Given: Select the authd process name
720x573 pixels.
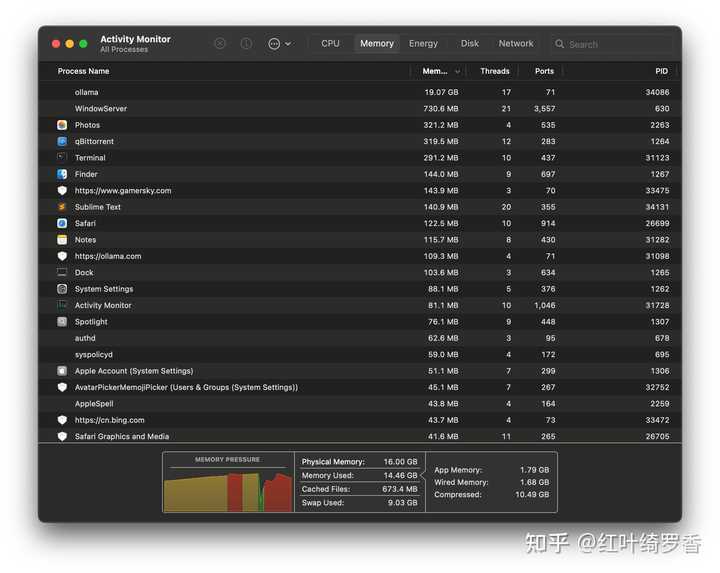Looking at the screenshot, I should click(x=85, y=338).
